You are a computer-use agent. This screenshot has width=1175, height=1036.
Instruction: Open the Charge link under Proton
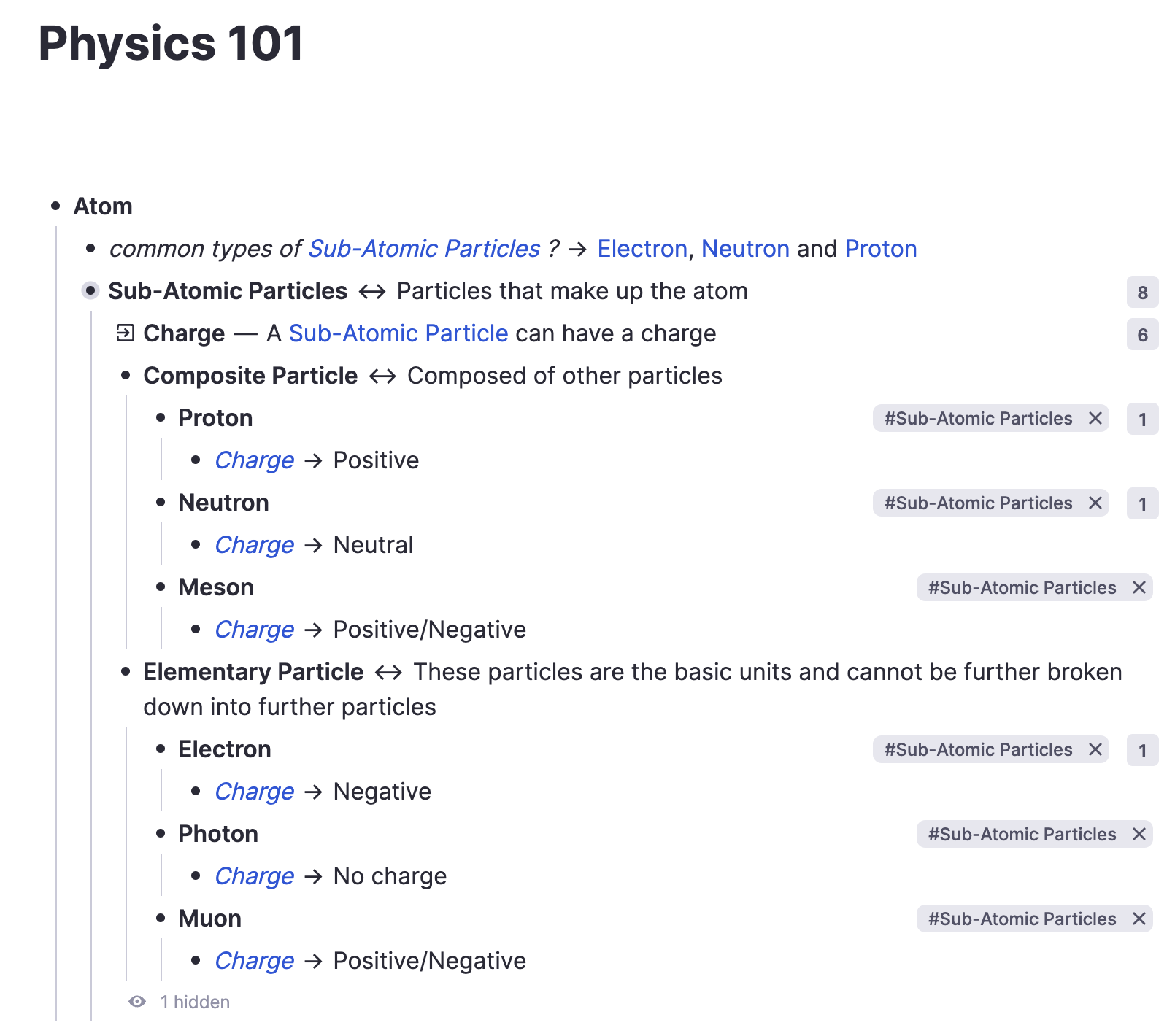point(254,460)
